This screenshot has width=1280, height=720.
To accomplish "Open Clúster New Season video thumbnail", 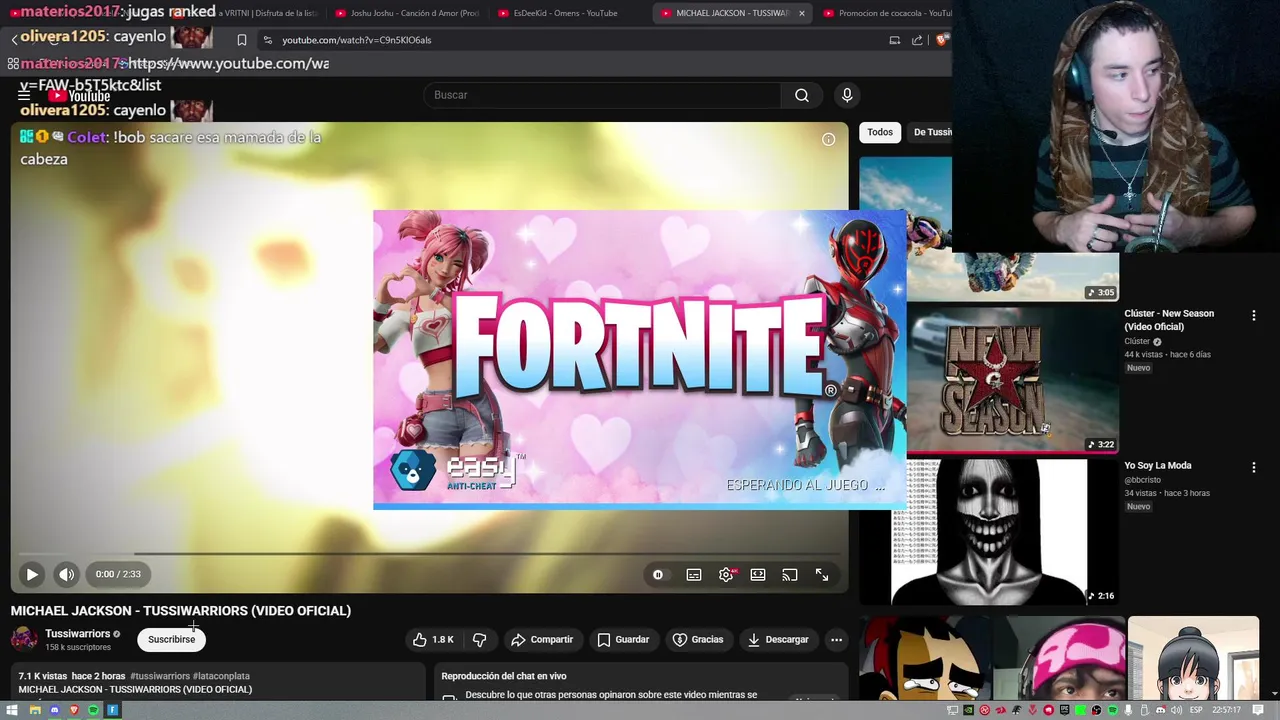I will [x=1012, y=379].
